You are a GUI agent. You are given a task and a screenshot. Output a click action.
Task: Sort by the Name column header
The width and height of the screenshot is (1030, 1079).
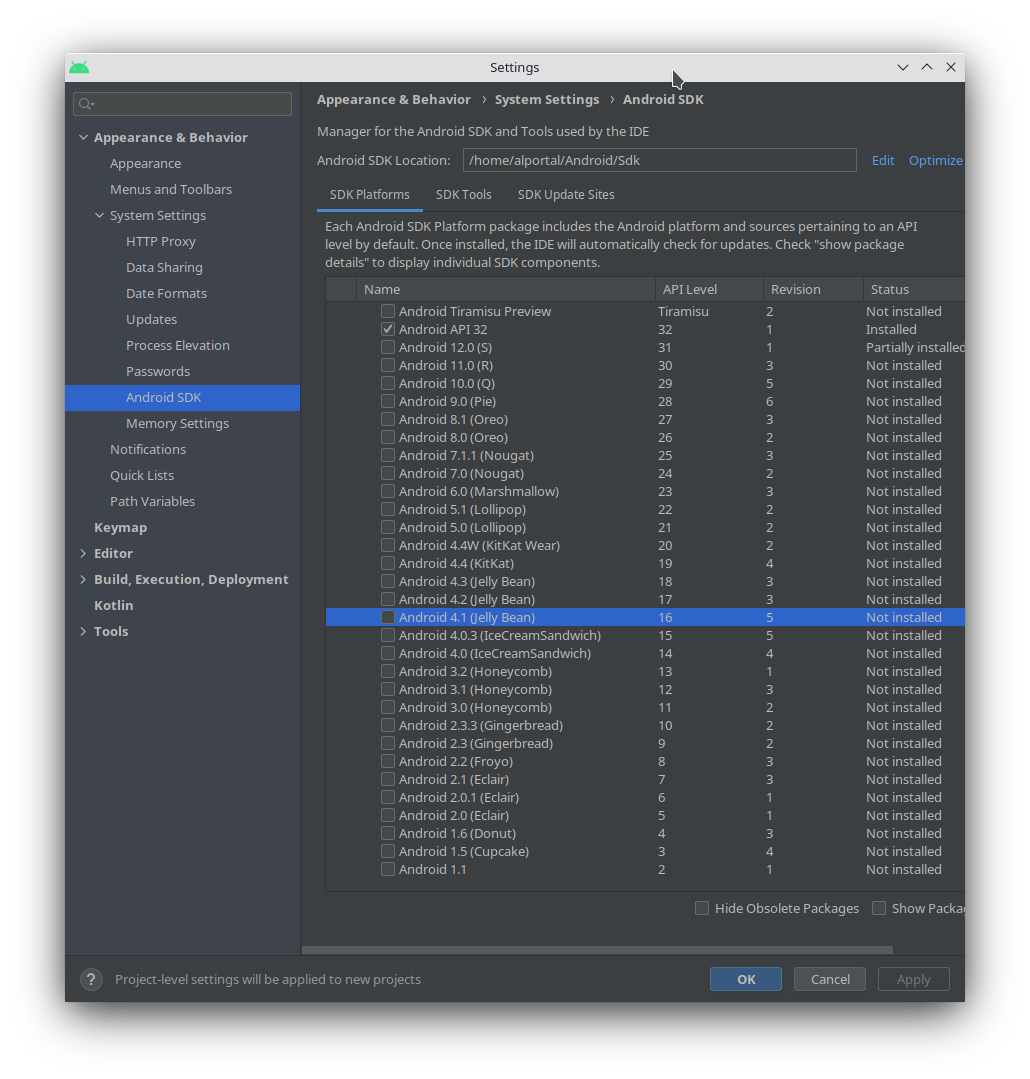(x=506, y=290)
